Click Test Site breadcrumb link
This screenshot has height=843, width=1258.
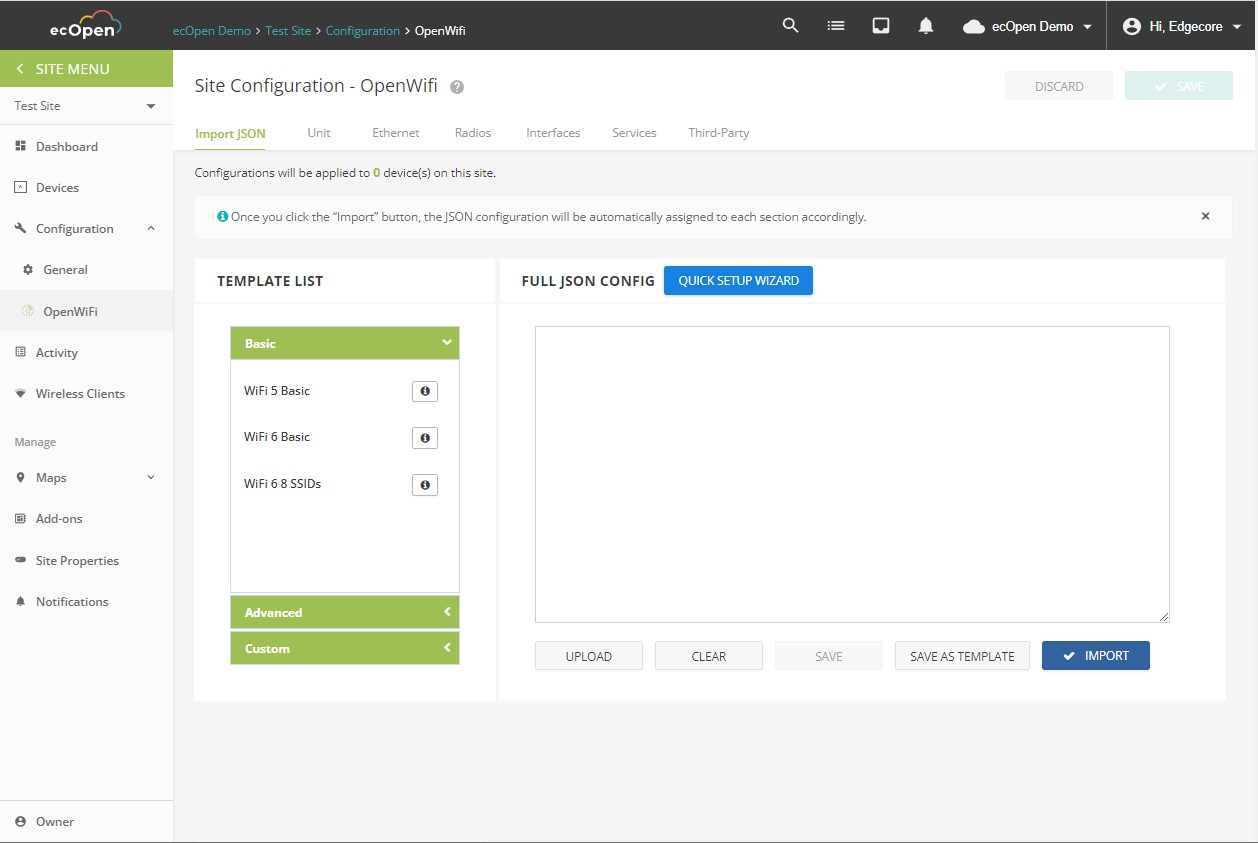click(288, 31)
